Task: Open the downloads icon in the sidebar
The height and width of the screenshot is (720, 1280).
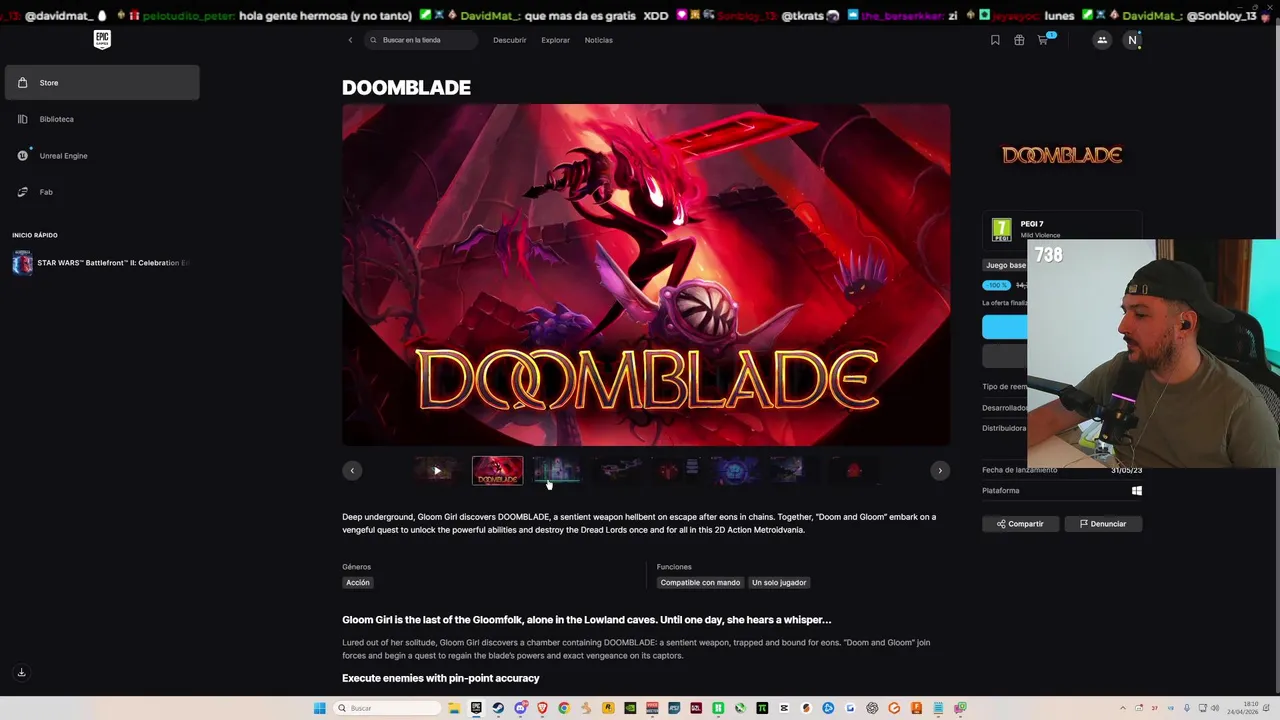Action: [21, 673]
